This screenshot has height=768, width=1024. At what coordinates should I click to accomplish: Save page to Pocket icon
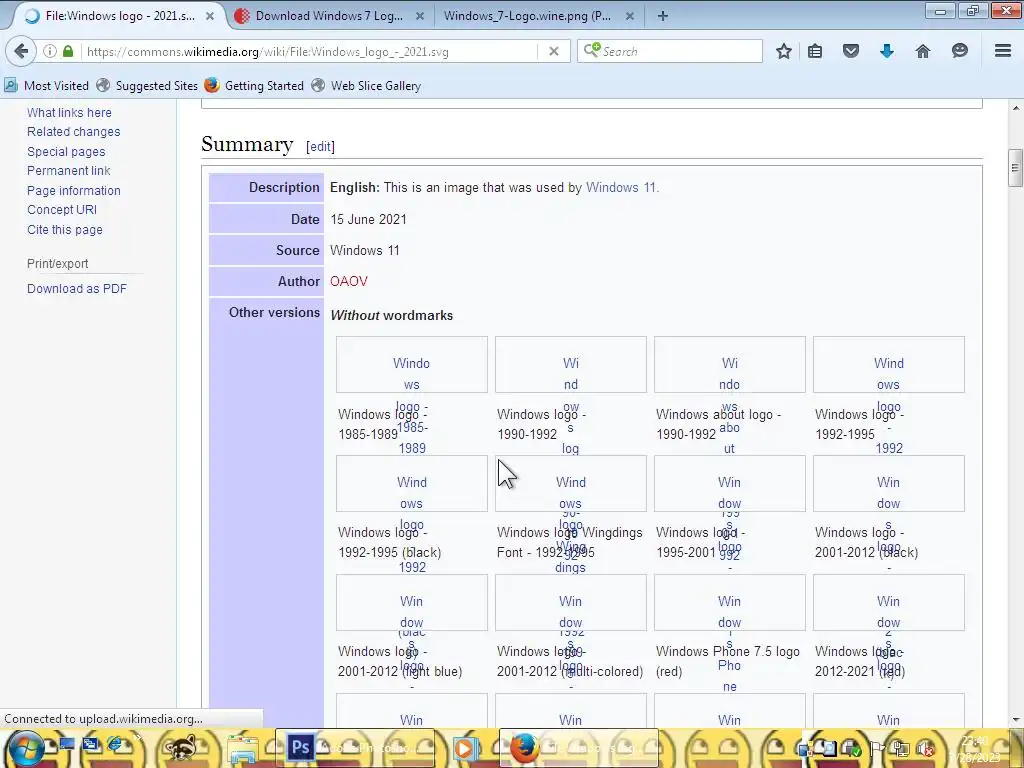(850, 51)
